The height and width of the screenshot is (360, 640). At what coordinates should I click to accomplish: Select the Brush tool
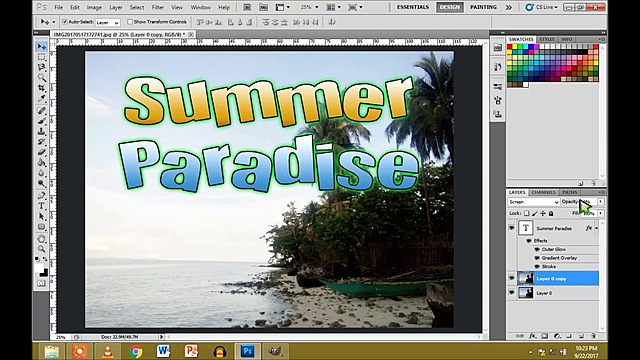(41, 121)
